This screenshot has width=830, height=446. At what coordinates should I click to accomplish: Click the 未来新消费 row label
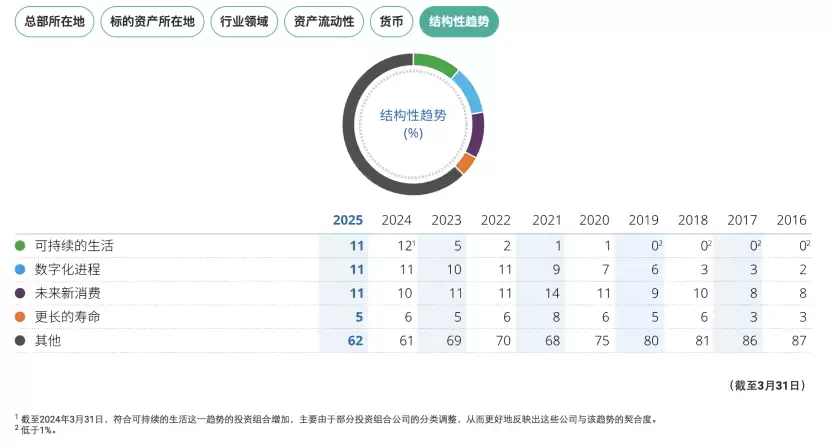pos(67,293)
